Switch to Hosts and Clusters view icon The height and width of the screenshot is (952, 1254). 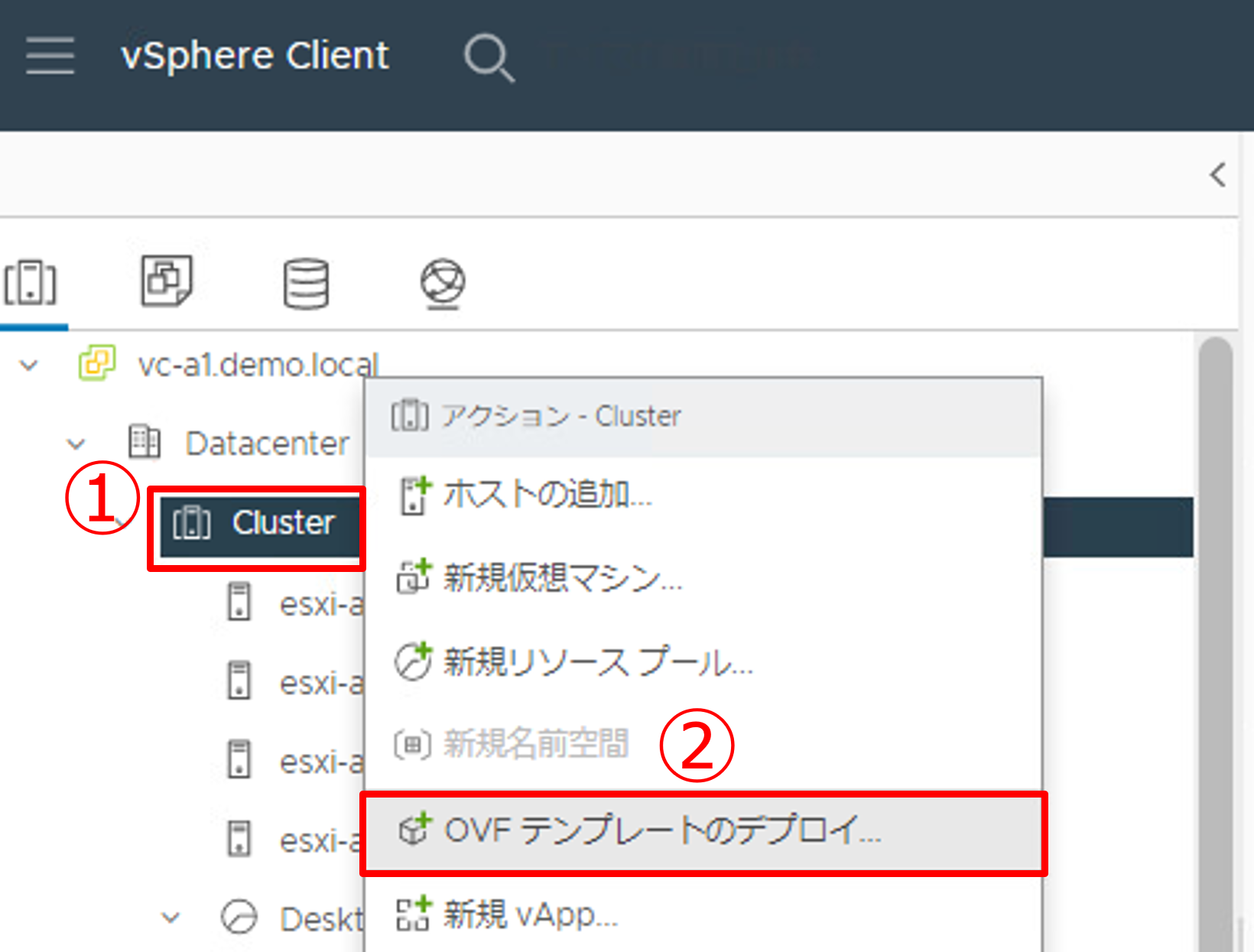click(31, 283)
